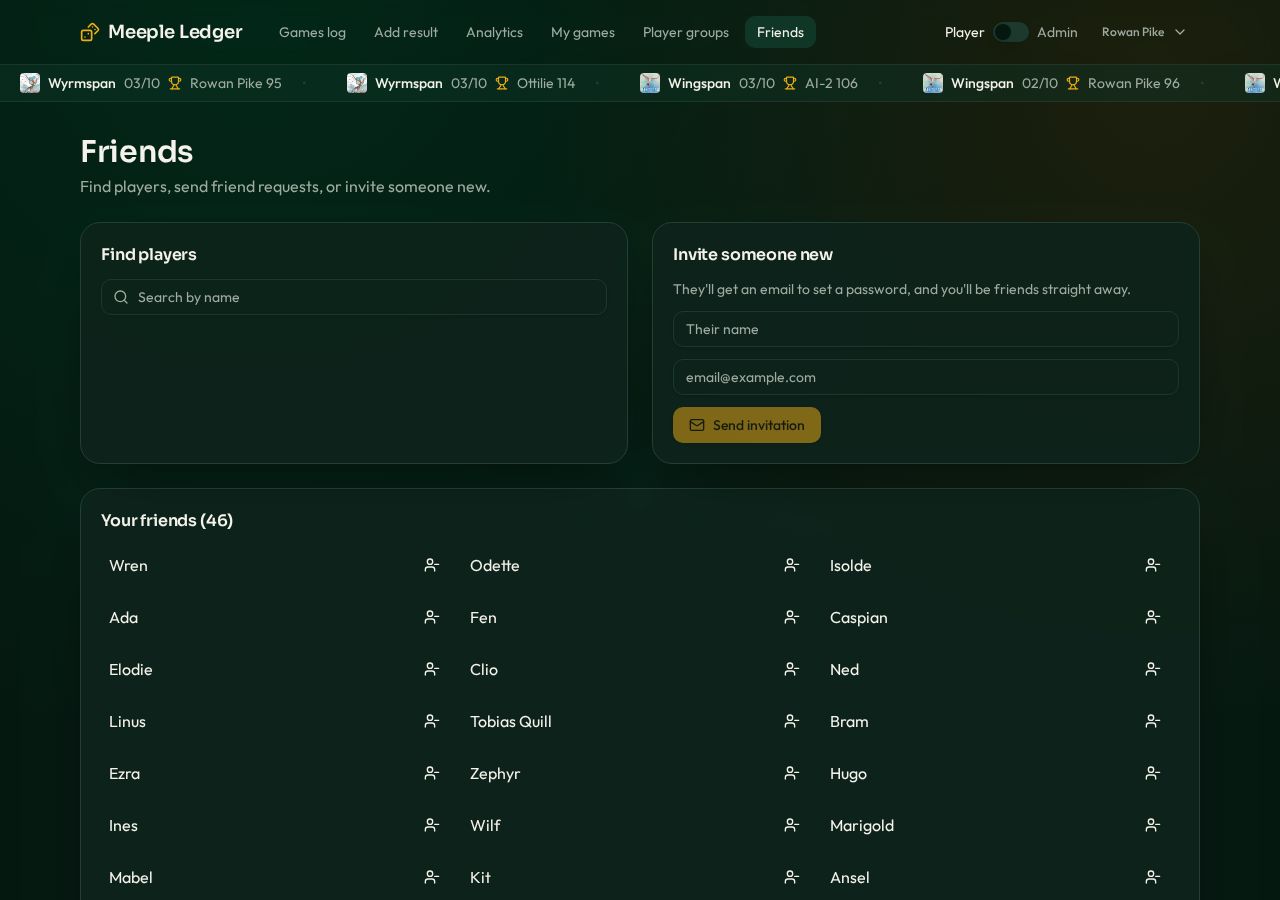
Task: Remove Marigold from friends
Action: coord(1153,825)
